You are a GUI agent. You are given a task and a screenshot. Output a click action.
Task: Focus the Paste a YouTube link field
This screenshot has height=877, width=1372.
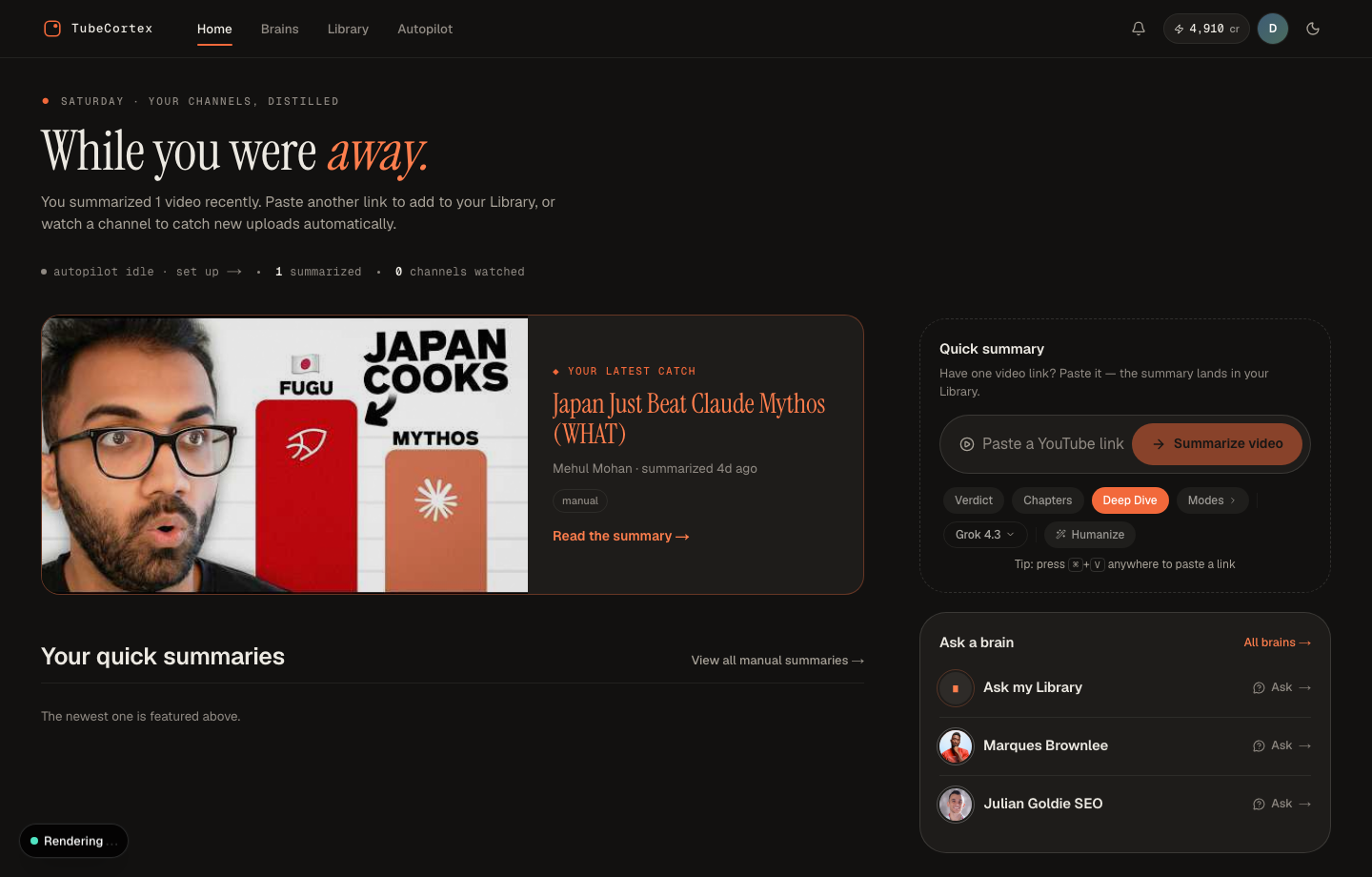[x=1053, y=443]
